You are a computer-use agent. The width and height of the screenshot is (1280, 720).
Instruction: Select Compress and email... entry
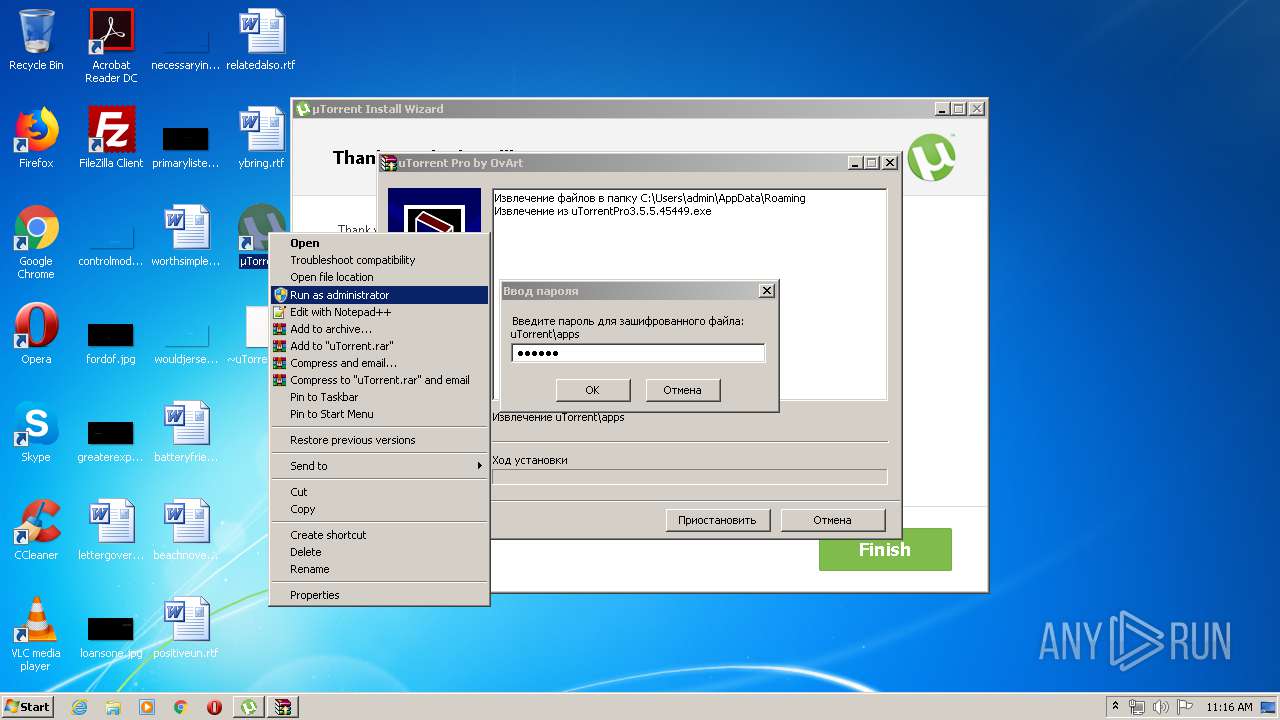point(379,363)
